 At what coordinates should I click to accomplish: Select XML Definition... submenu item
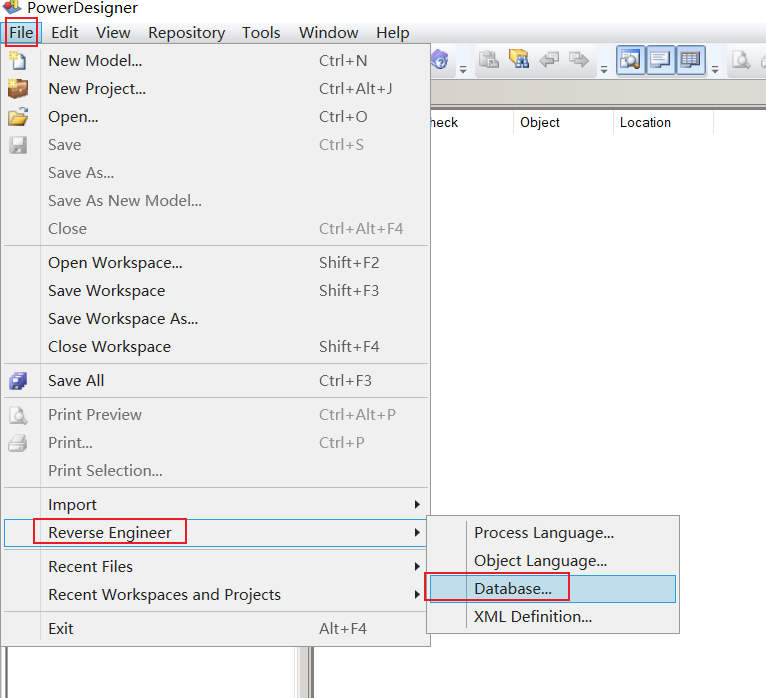[553, 616]
